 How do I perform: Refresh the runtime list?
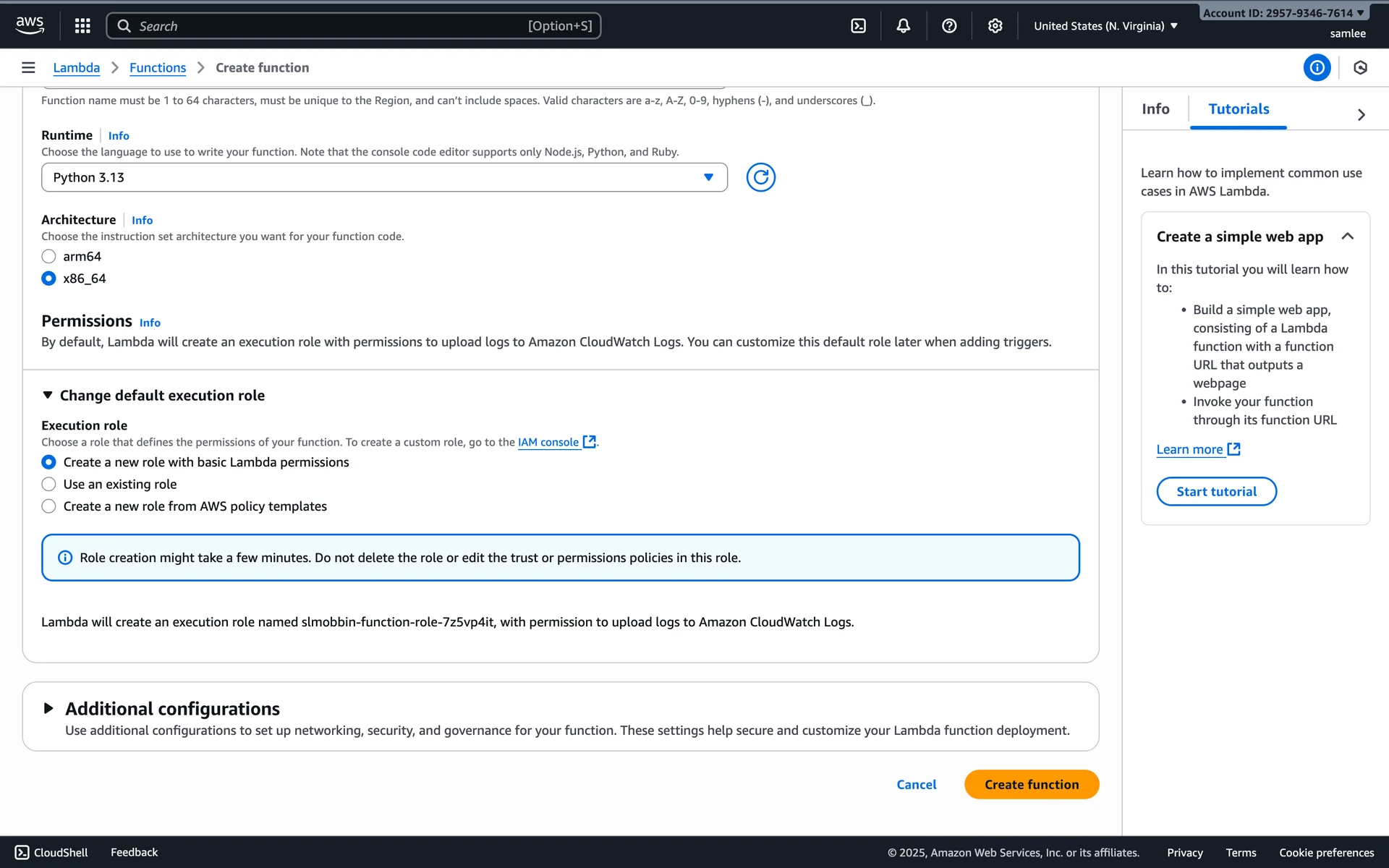click(x=760, y=177)
